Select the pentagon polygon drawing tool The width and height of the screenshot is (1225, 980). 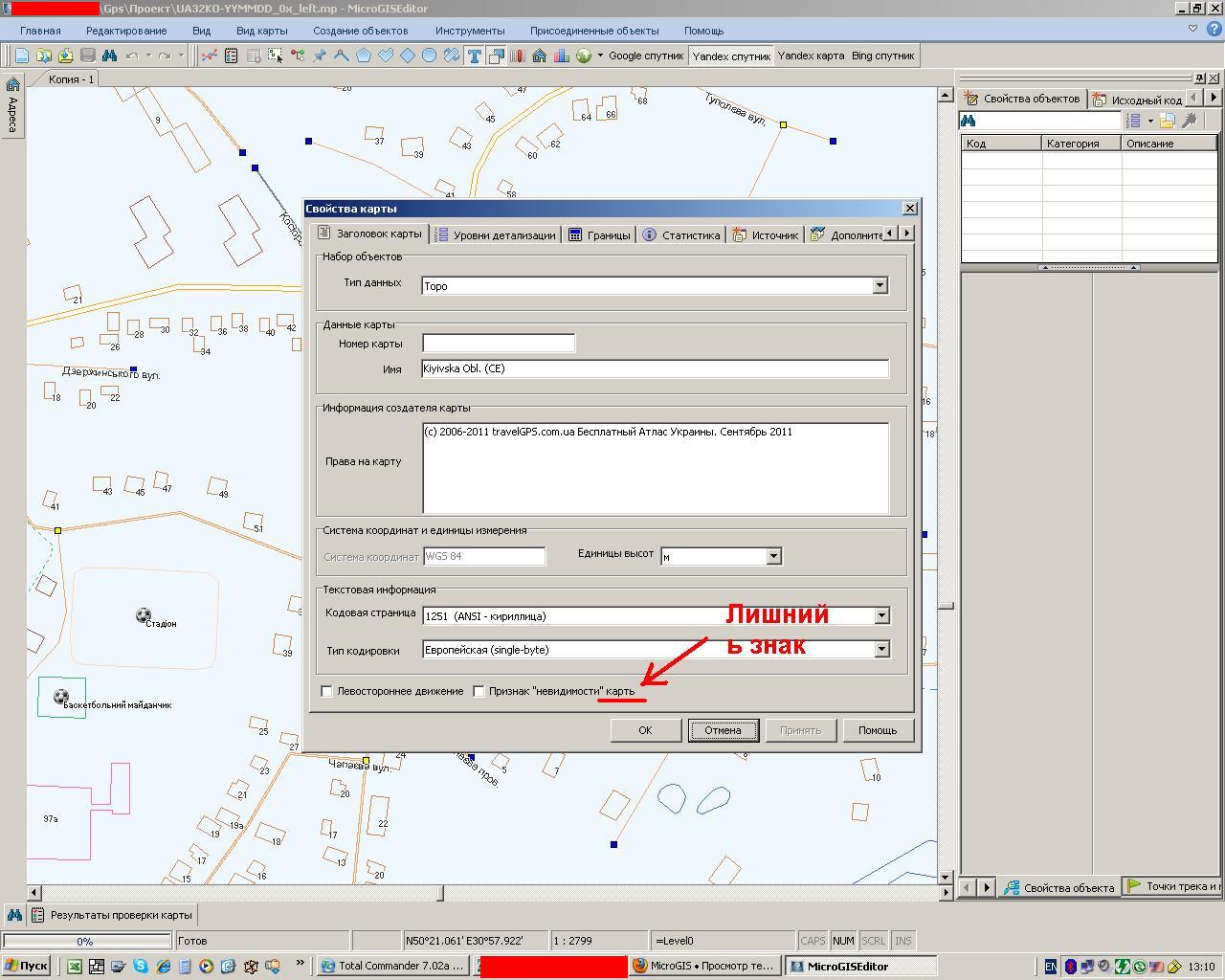pos(364,56)
